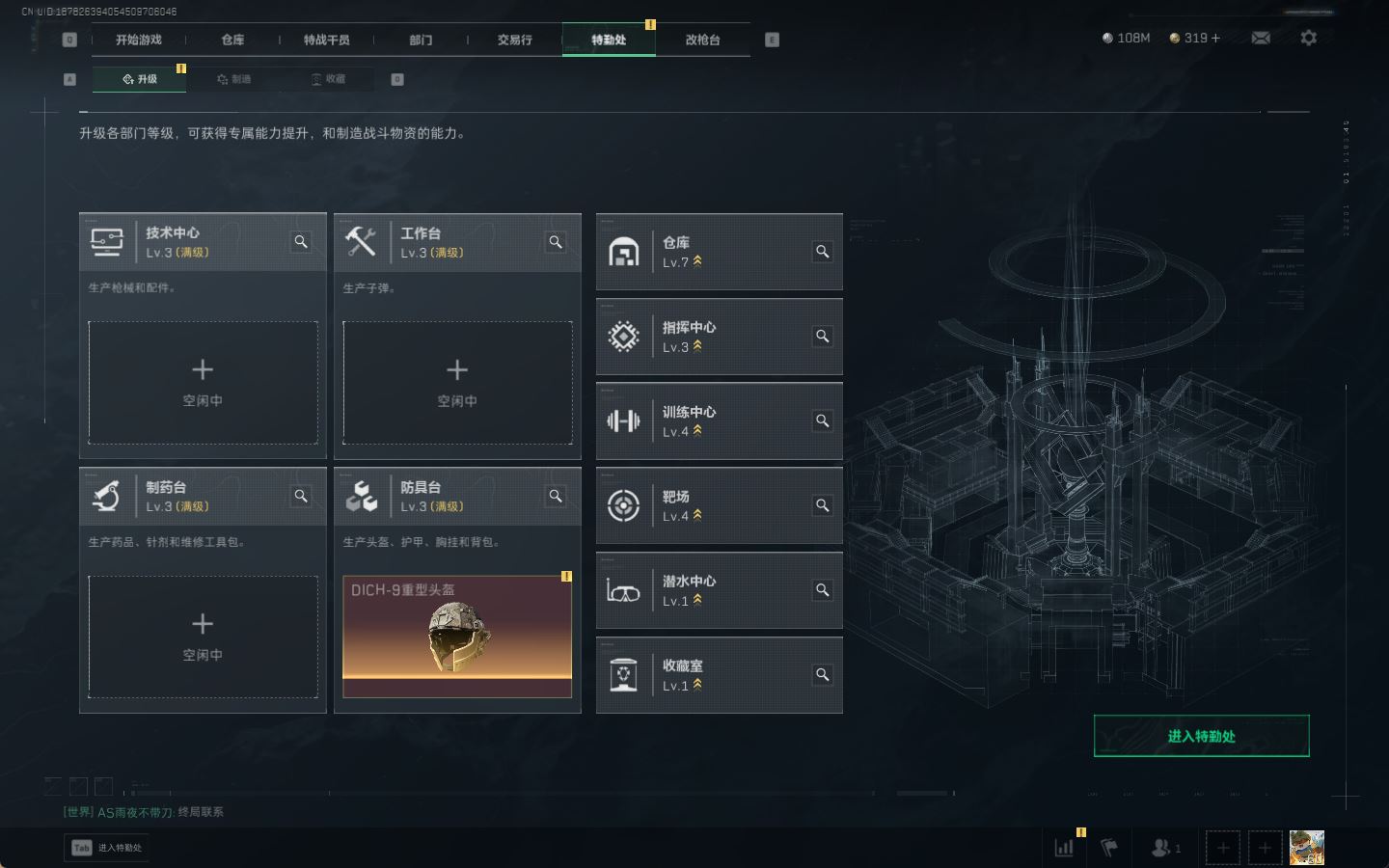Click magnifier icon on 防具台 panel
The height and width of the screenshot is (868, 1389).
click(x=556, y=496)
